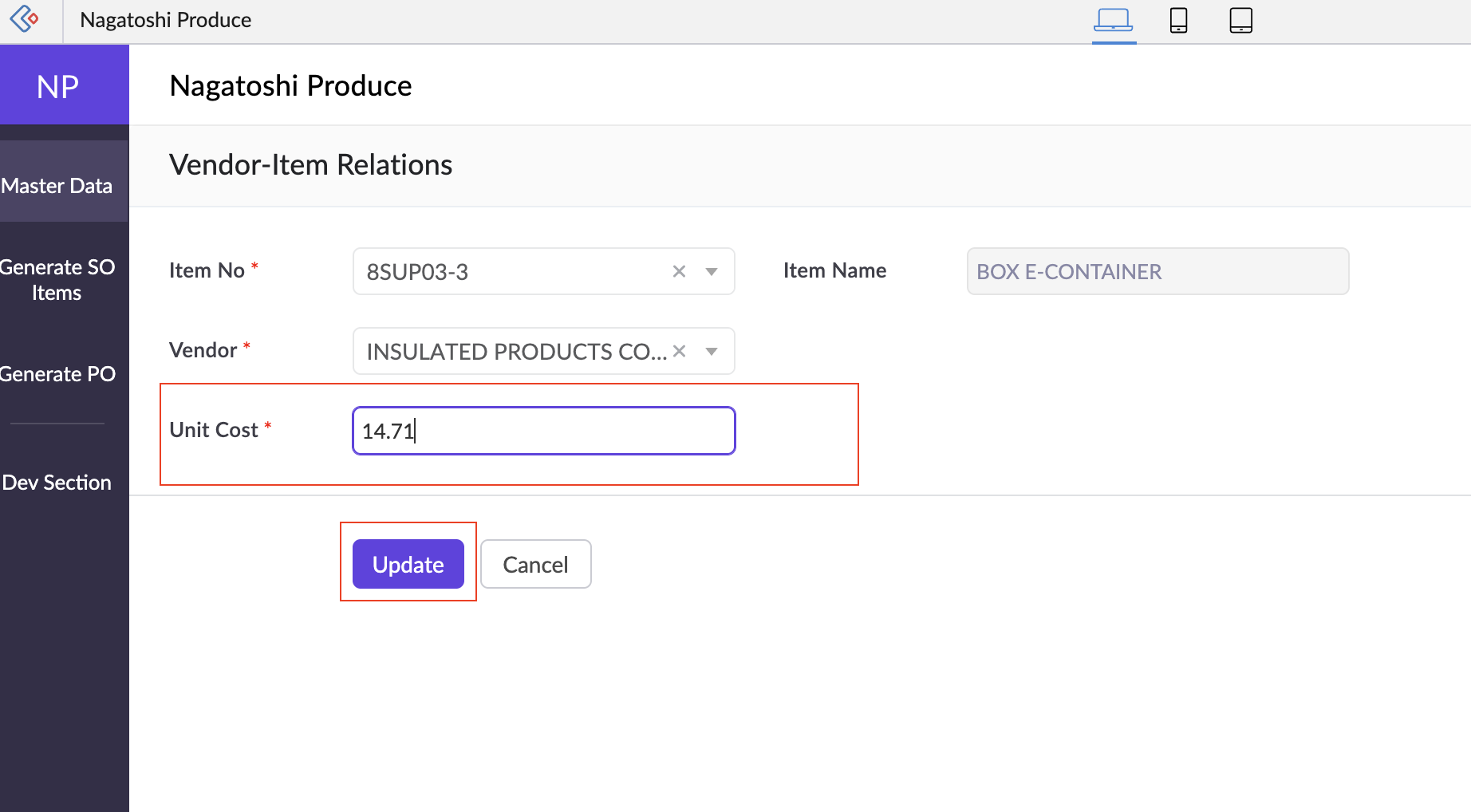Switch to desktop laptop preview
Viewport: 1471px width, 812px height.
(x=1113, y=20)
